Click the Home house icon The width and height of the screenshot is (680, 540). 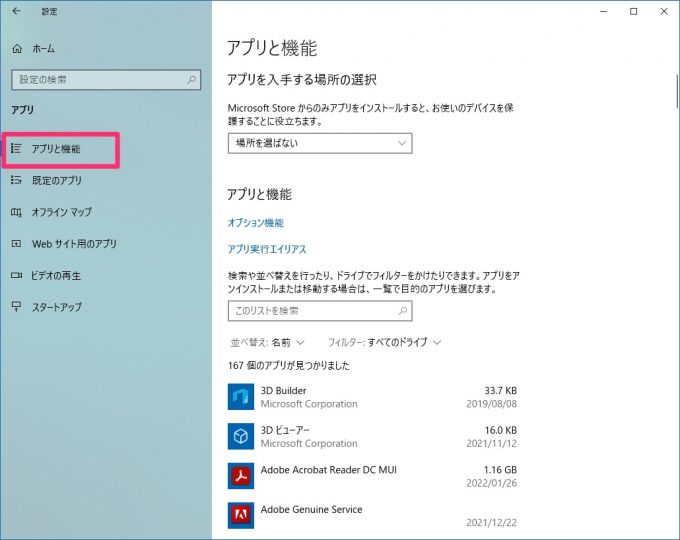tap(17, 49)
